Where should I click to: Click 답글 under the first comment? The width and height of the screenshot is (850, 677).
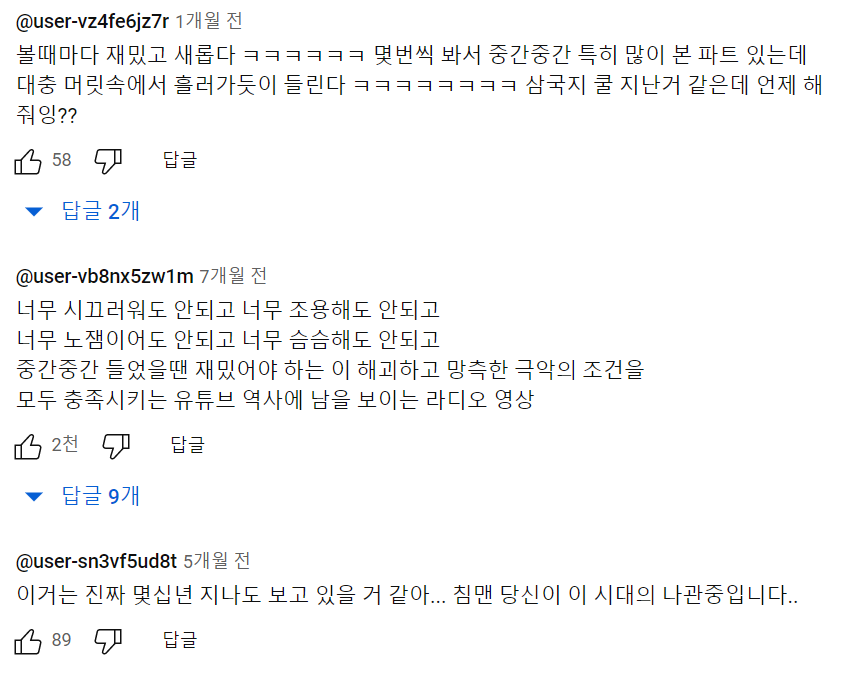coord(180,159)
